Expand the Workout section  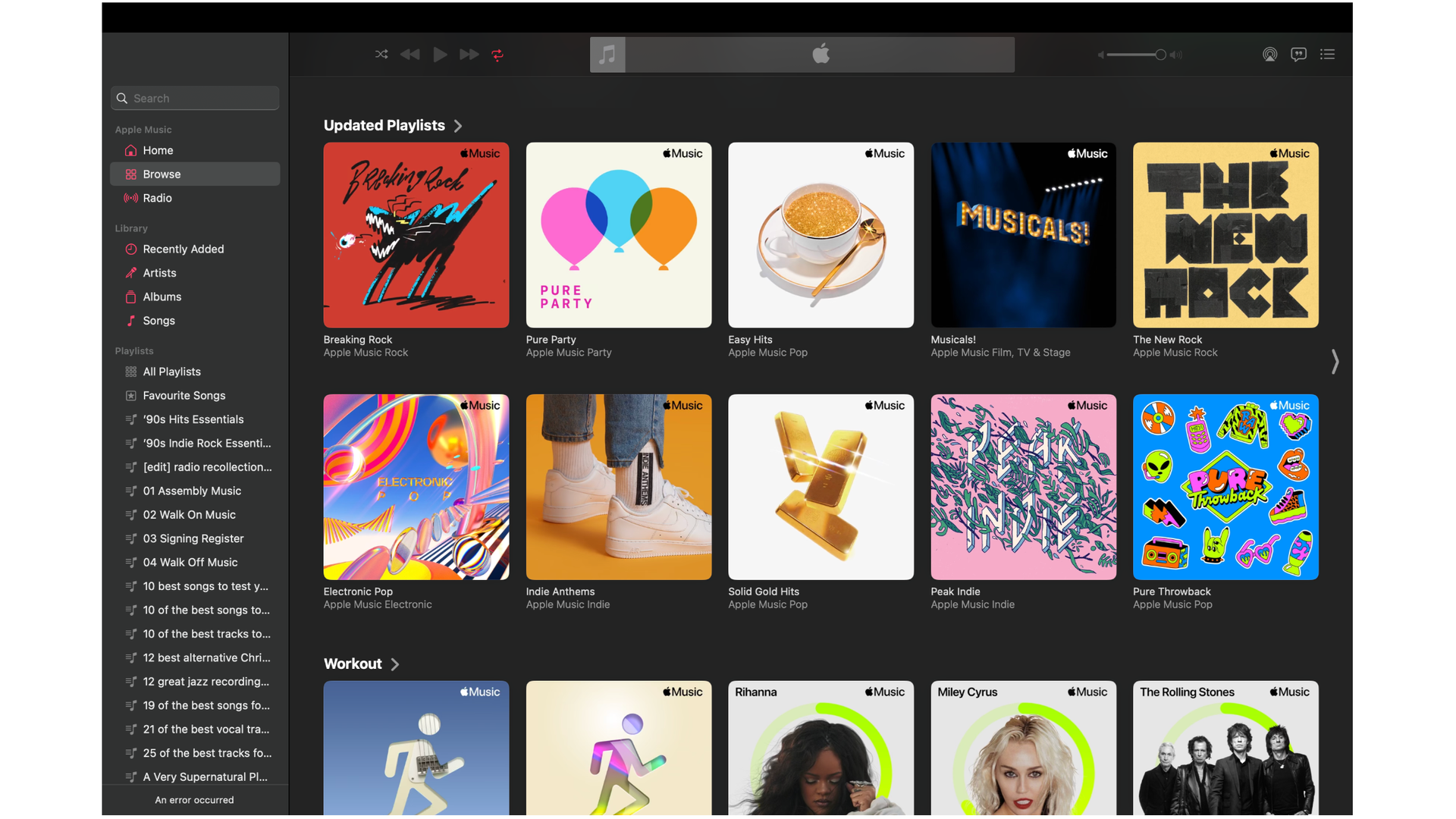(x=395, y=664)
